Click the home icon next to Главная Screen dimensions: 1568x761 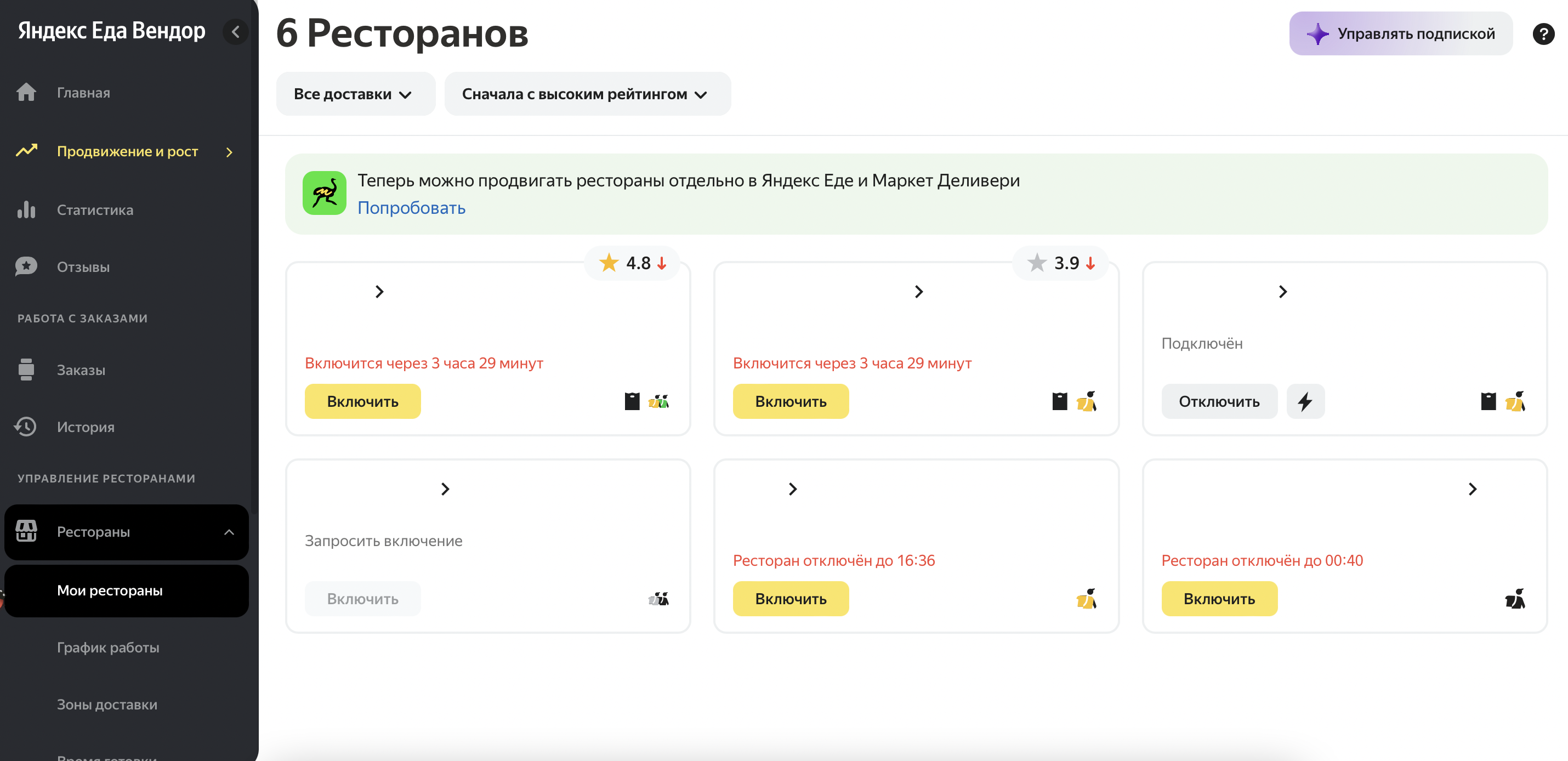point(26,92)
